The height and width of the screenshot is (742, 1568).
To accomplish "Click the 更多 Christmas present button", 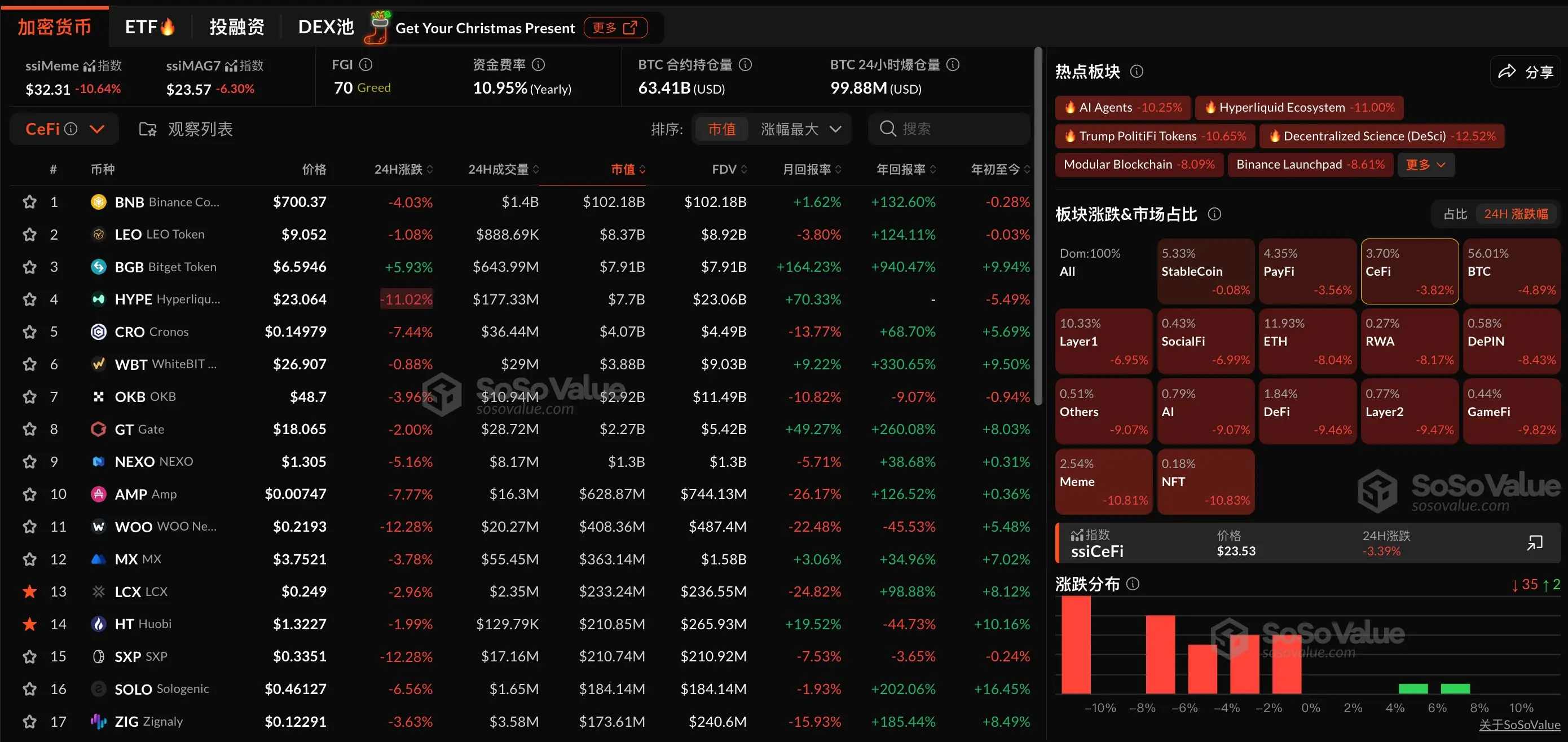I will [614, 28].
